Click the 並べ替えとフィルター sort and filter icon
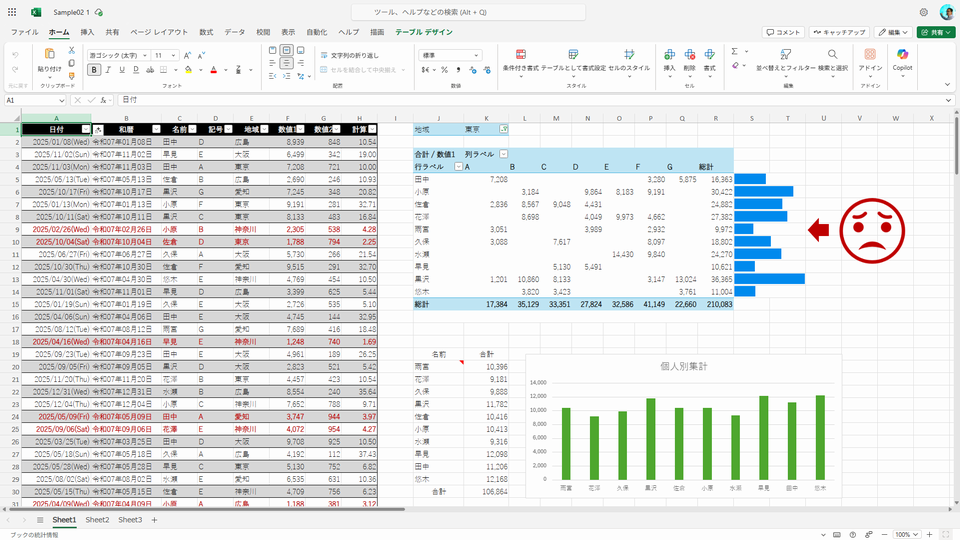This screenshot has width=960, height=540. click(786, 55)
